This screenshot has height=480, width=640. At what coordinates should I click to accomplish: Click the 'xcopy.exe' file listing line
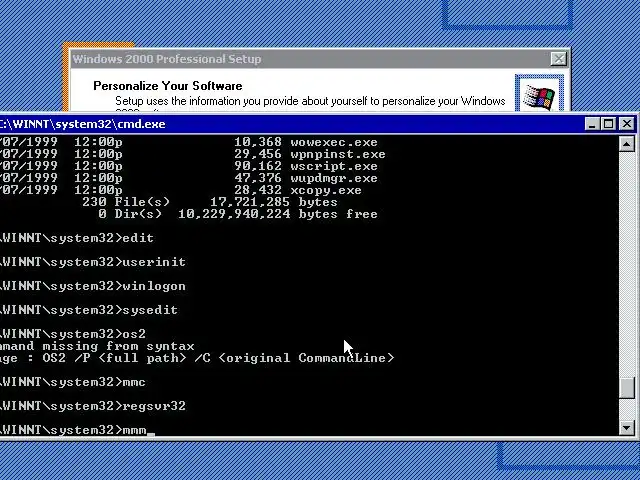pos(180,190)
